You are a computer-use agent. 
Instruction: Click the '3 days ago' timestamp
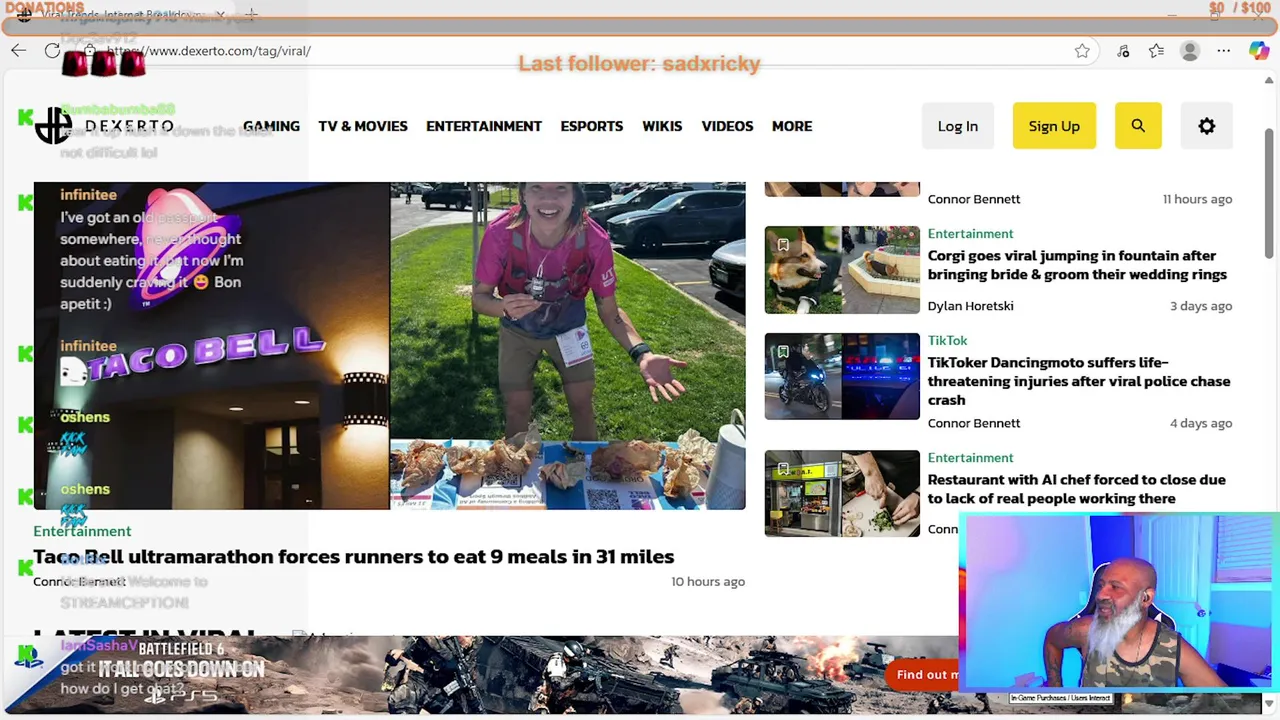1201,306
